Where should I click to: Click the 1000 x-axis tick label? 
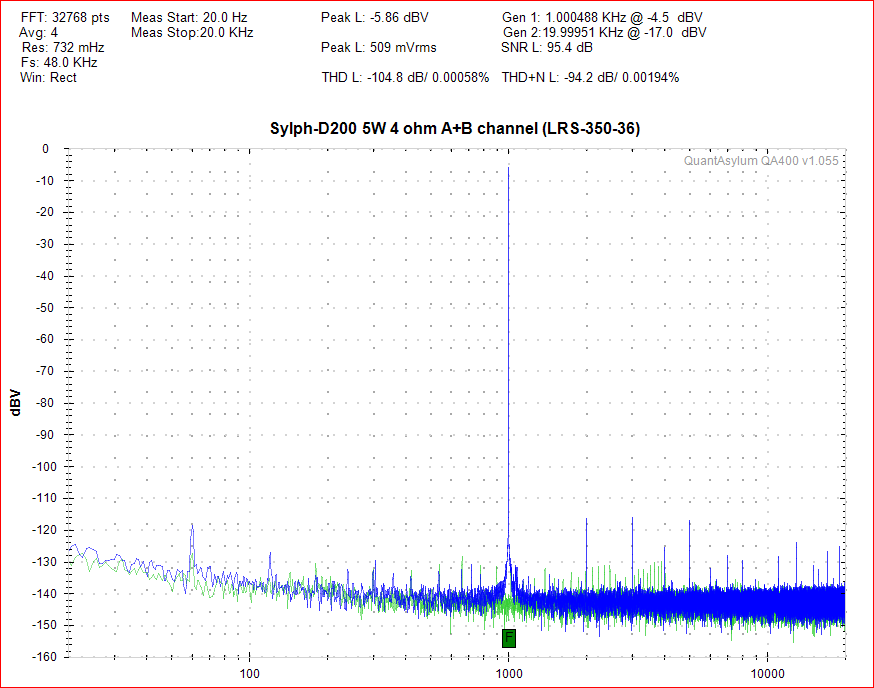pyautogui.click(x=509, y=674)
